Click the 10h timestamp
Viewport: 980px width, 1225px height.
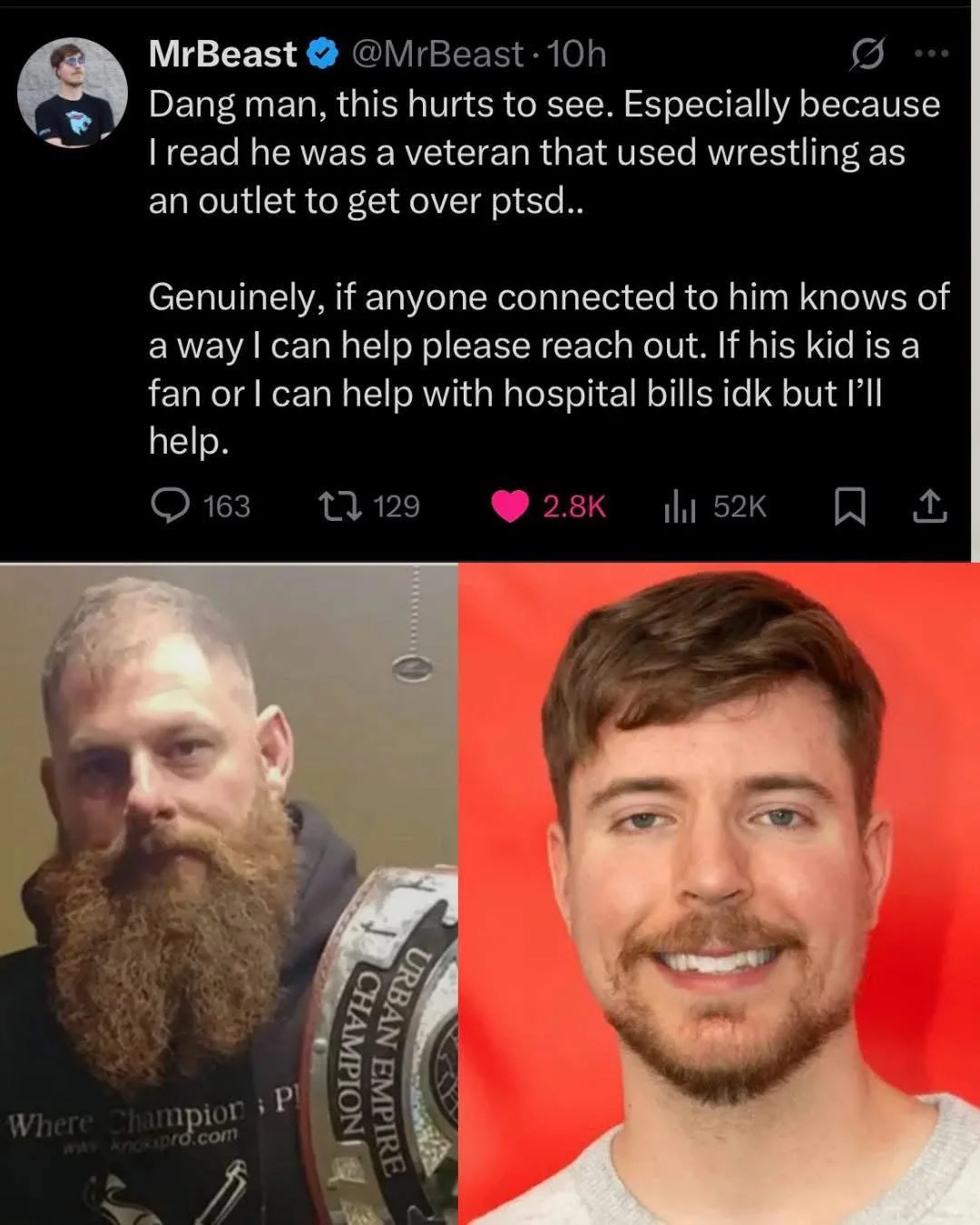point(577,54)
